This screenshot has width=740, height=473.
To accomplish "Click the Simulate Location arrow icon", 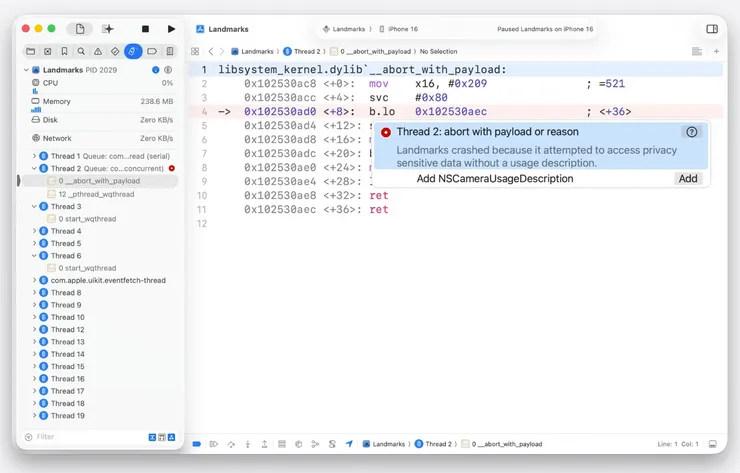I will (x=349, y=444).
